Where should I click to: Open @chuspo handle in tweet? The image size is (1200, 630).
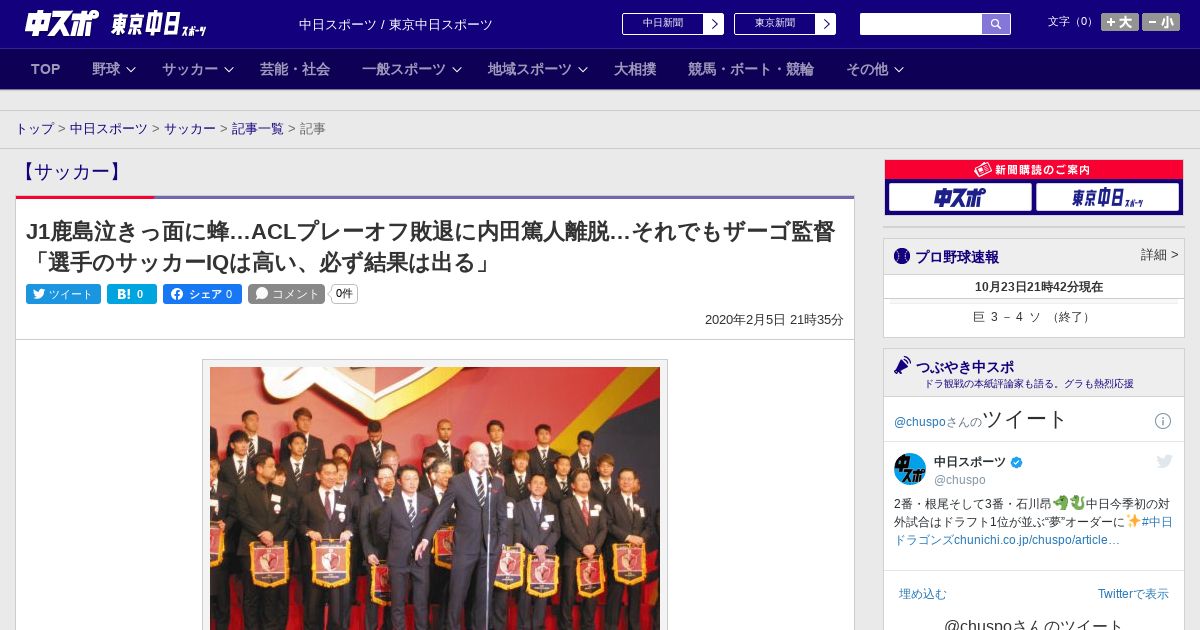[x=960, y=480]
